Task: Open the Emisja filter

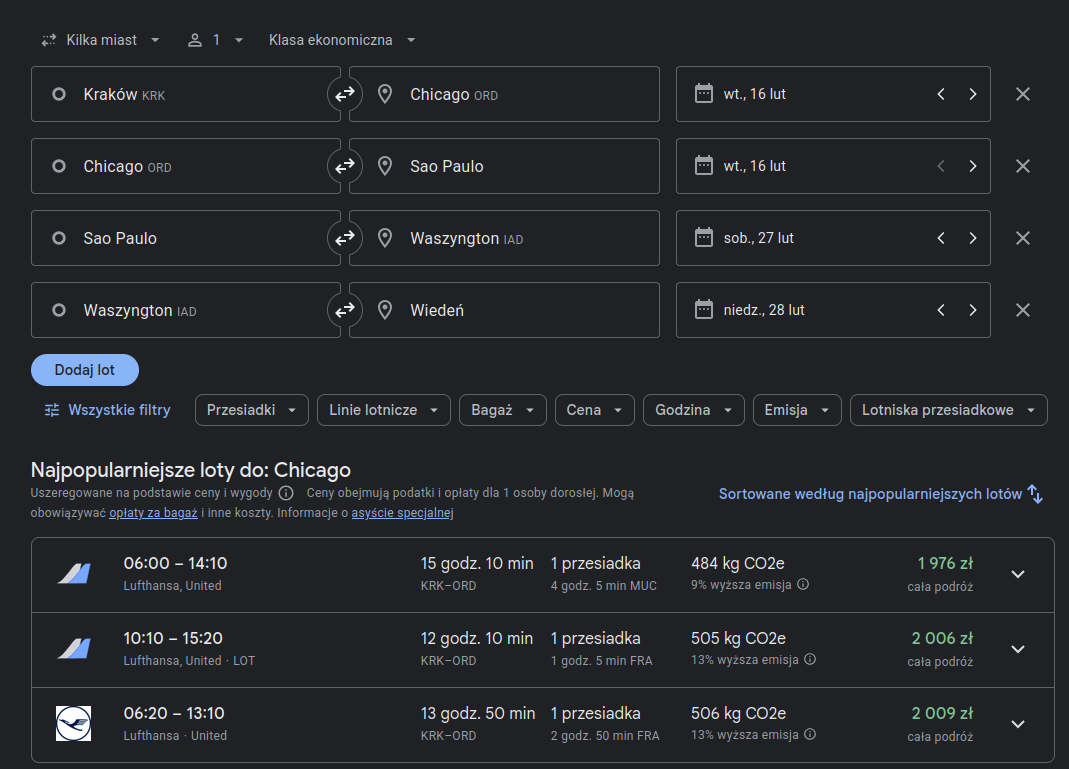Action: point(797,410)
